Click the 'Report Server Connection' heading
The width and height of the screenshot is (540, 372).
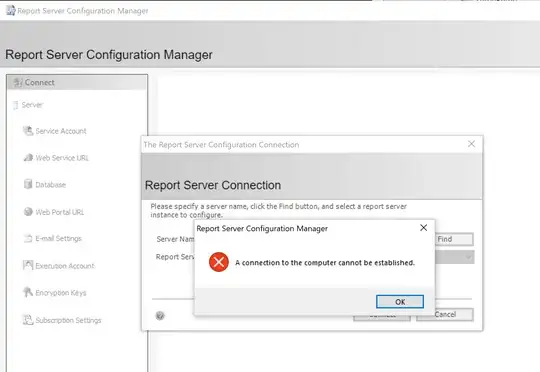click(x=213, y=185)
